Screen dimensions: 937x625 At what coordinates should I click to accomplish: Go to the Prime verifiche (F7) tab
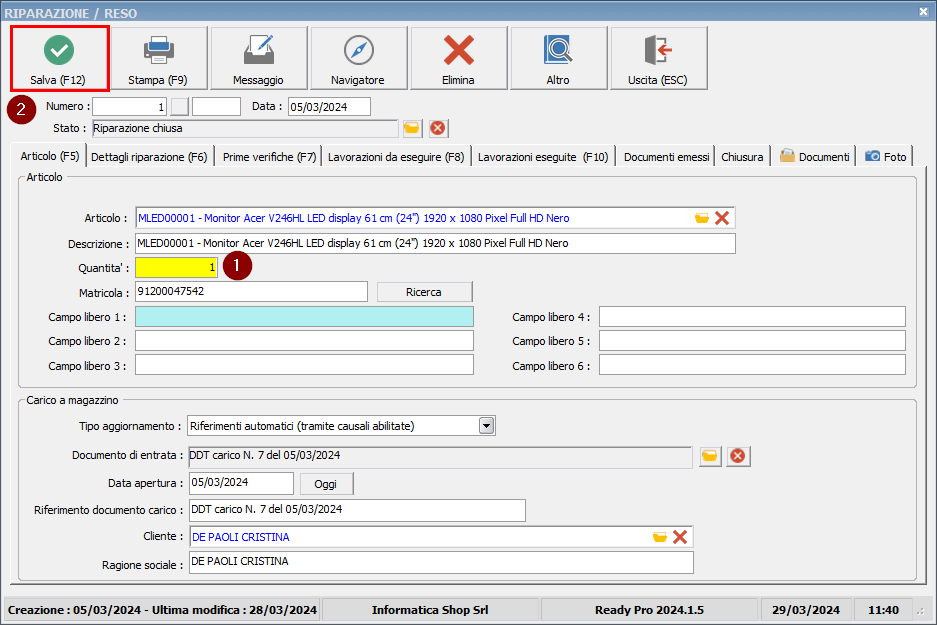click(269, 157)
